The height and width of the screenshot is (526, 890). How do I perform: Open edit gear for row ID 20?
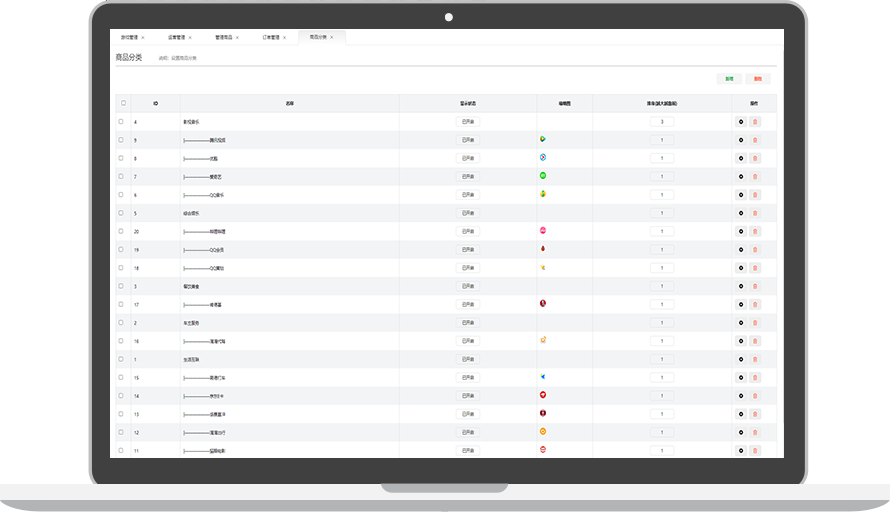click(741, 231)
